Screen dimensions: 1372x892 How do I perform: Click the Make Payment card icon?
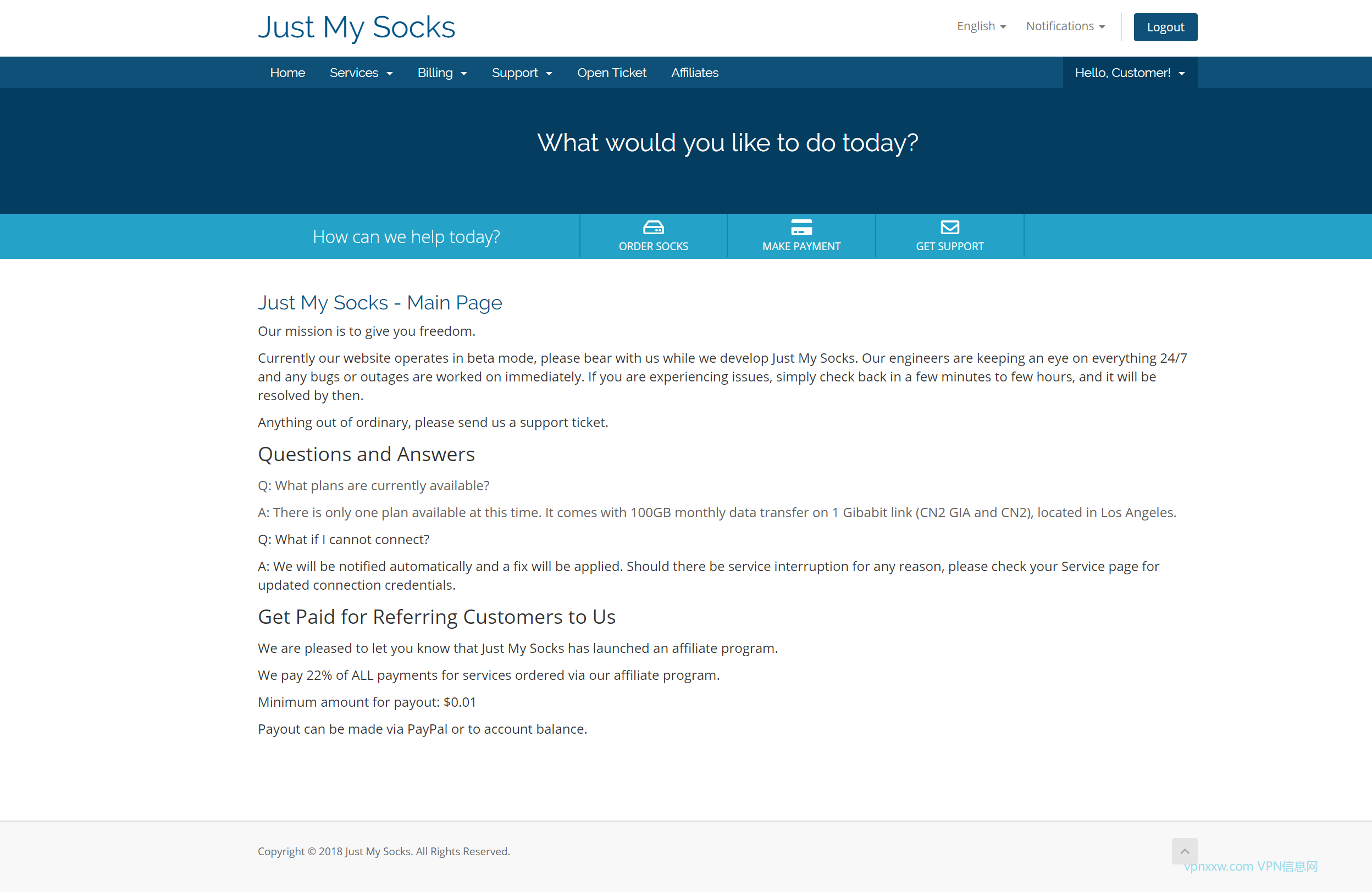pyautogui.click(x=801, y=227)
